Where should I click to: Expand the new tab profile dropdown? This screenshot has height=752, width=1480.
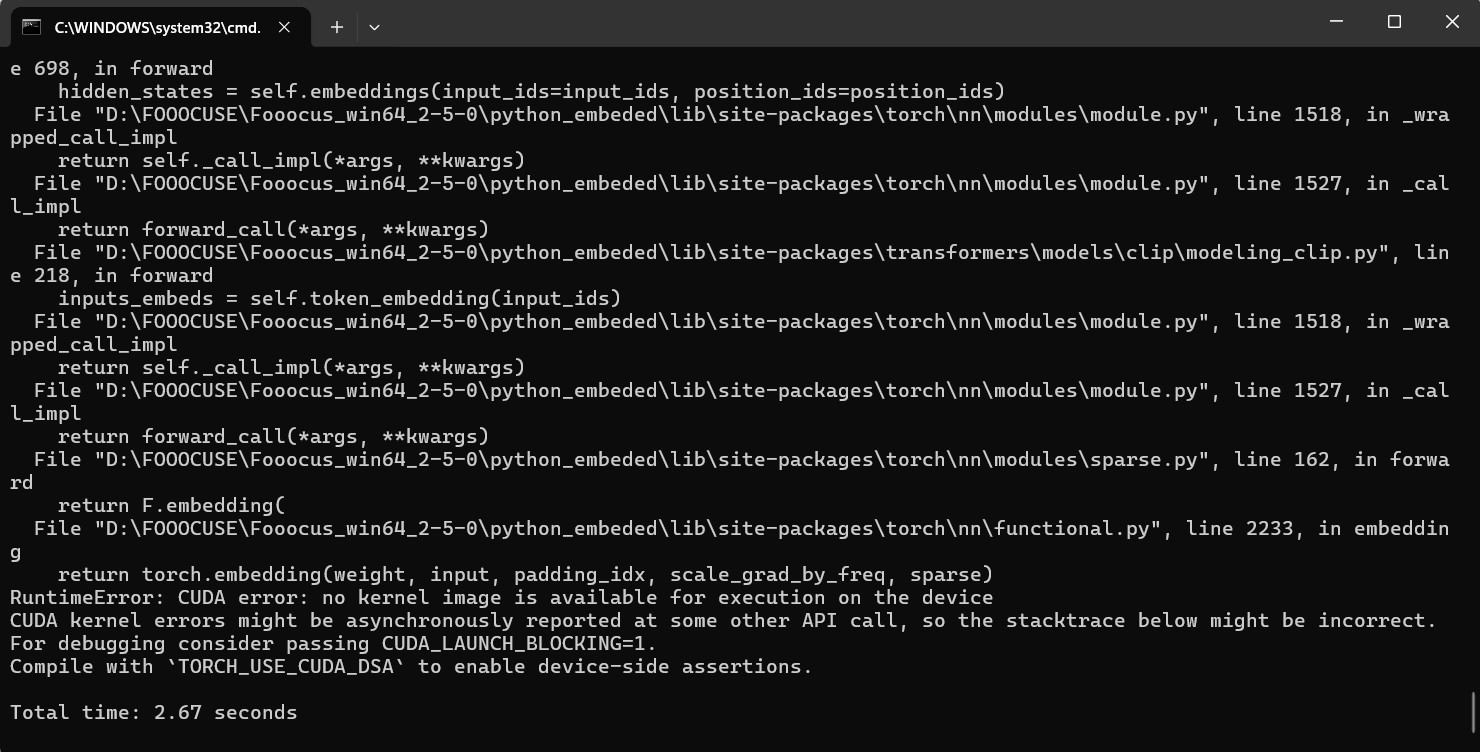[374, 27]
